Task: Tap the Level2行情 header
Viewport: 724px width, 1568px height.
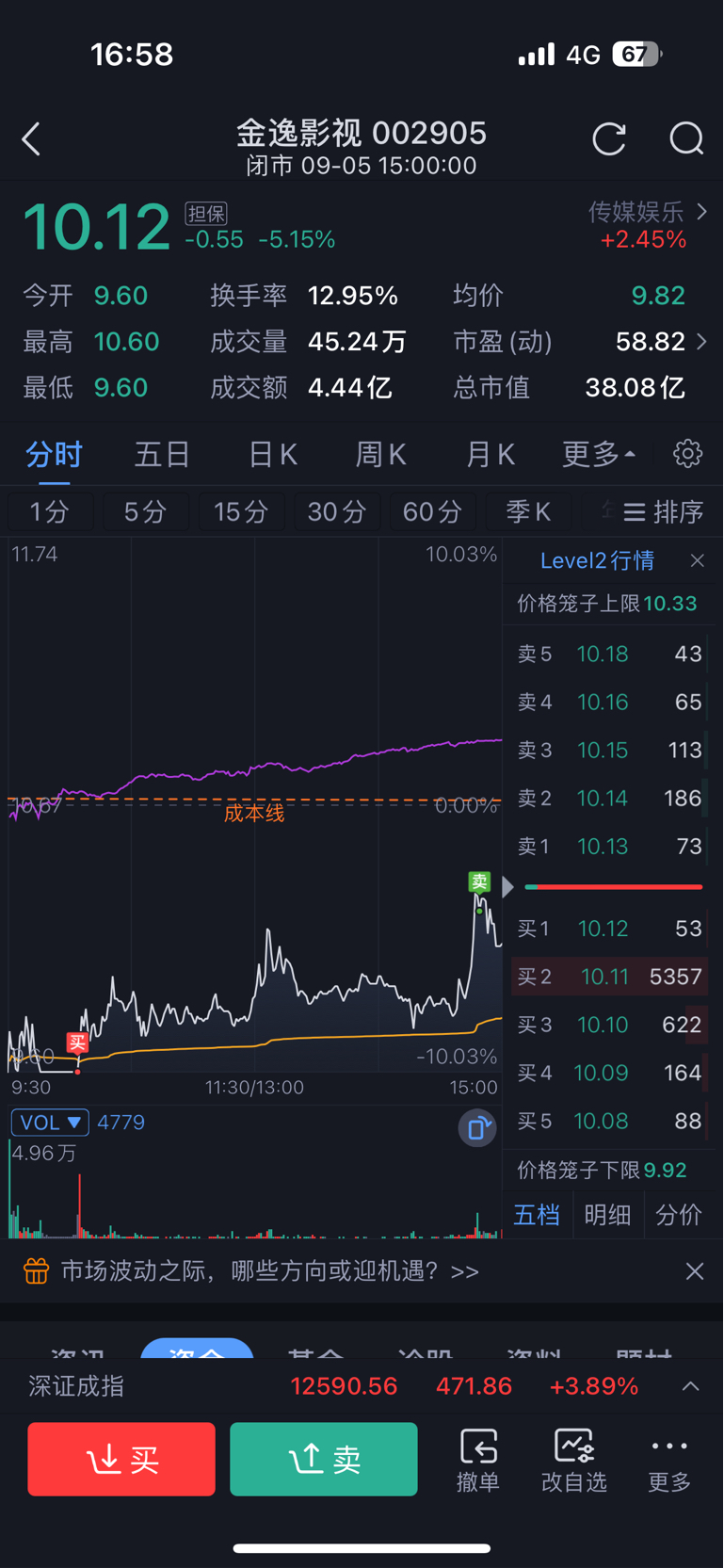Action: (x=597, y=560)
